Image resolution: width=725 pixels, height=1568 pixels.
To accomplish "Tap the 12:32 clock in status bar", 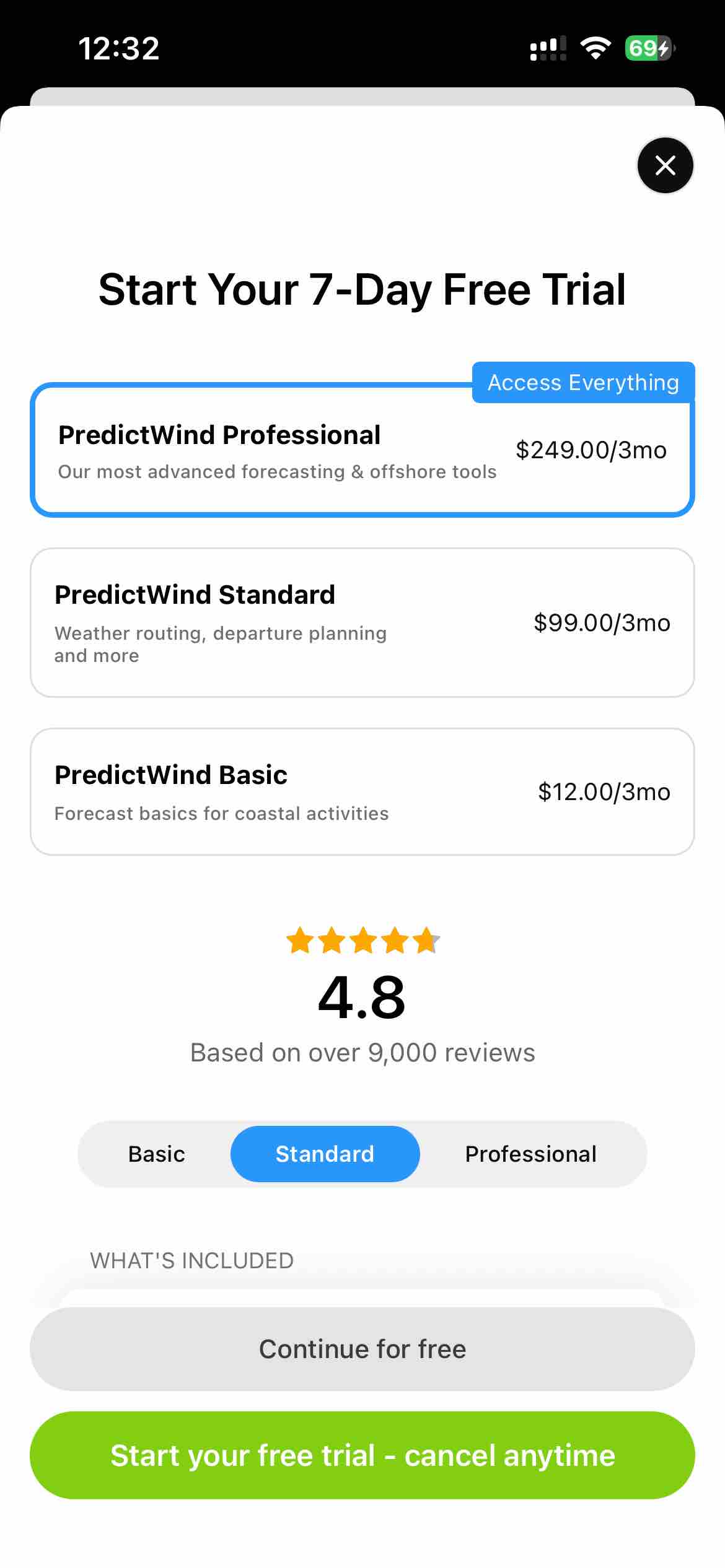I will pos(119,48).
